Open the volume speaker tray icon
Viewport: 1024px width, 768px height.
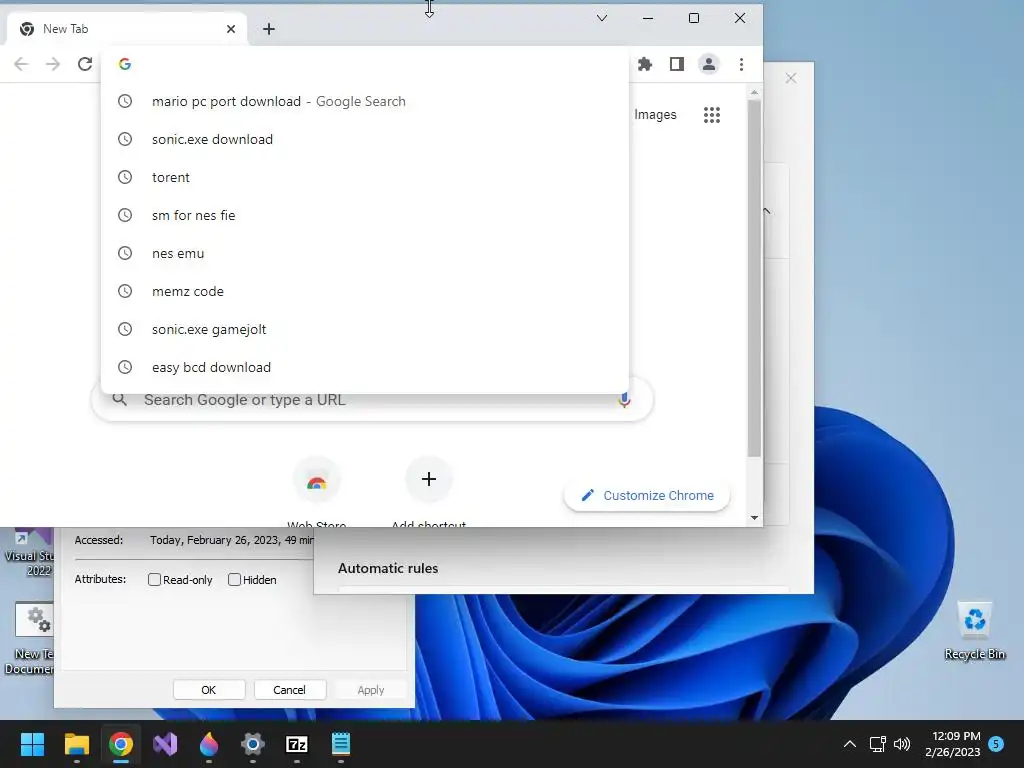pyautogui.click(x=902, y=744)
